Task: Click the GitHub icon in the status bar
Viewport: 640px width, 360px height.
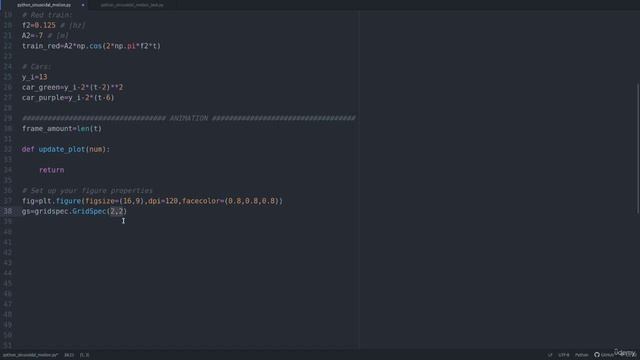Action: click(x=597, y=355)
